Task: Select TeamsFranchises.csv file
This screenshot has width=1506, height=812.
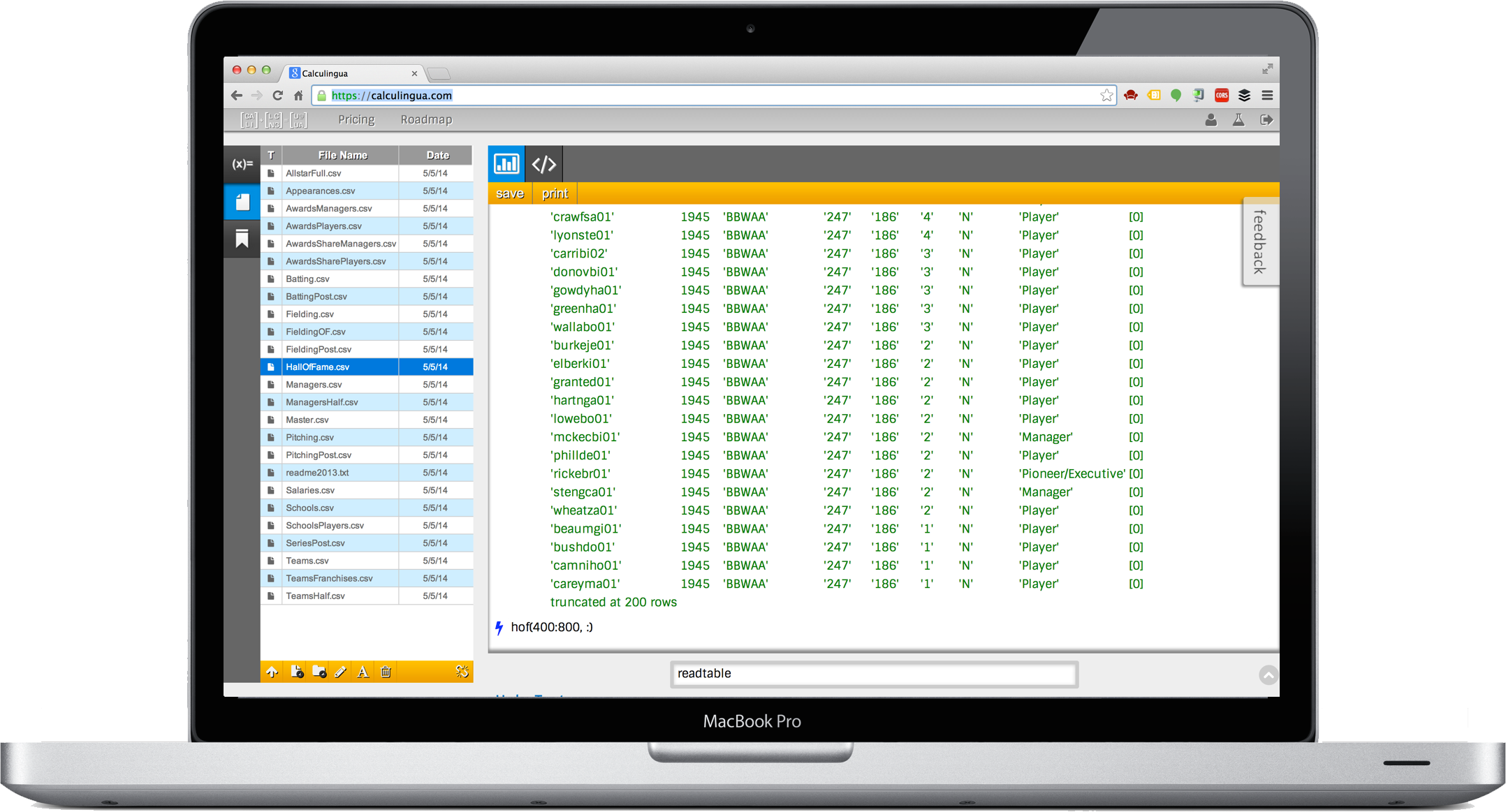Action: tap(367, 578)
